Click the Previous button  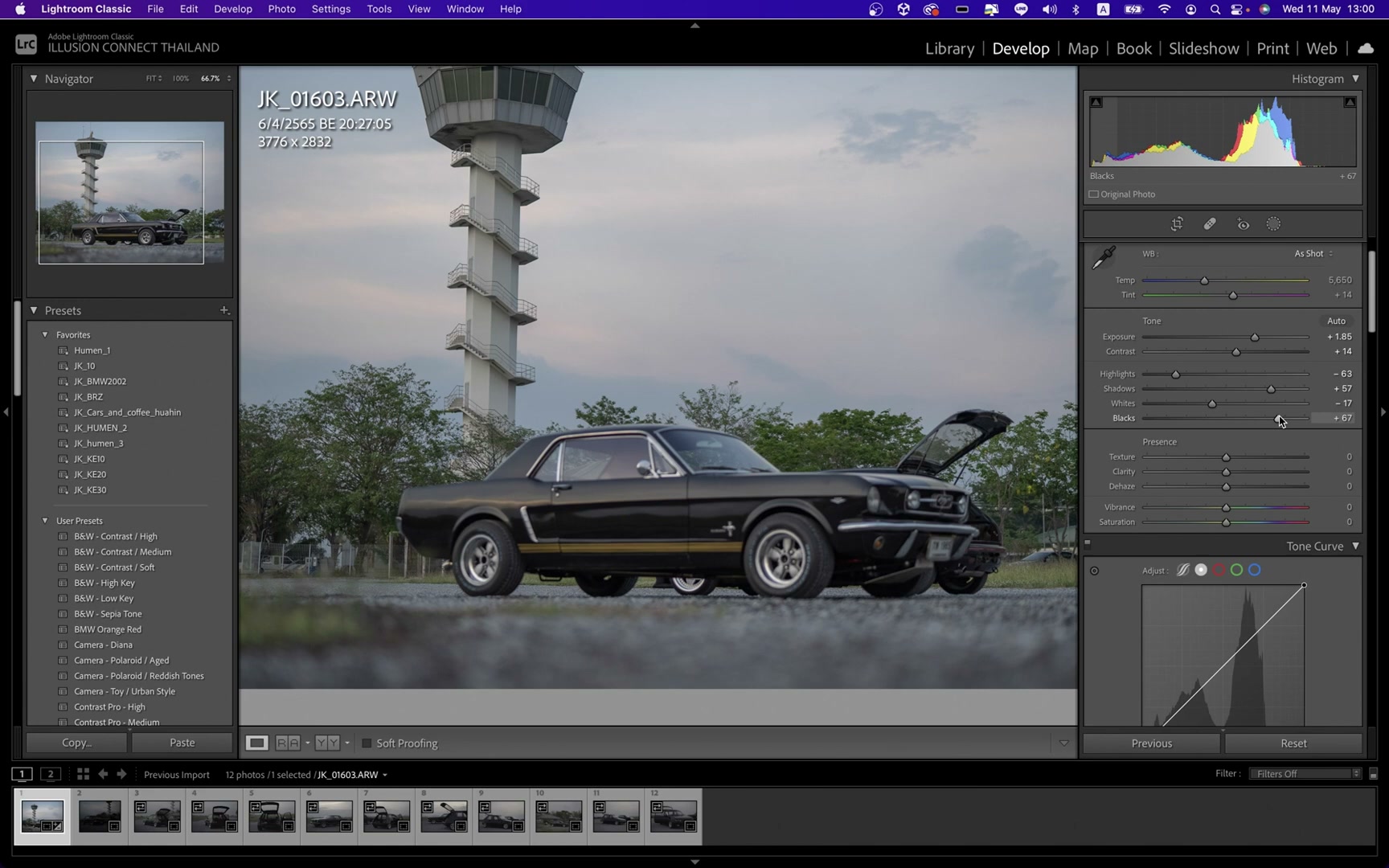[1151, 743]
